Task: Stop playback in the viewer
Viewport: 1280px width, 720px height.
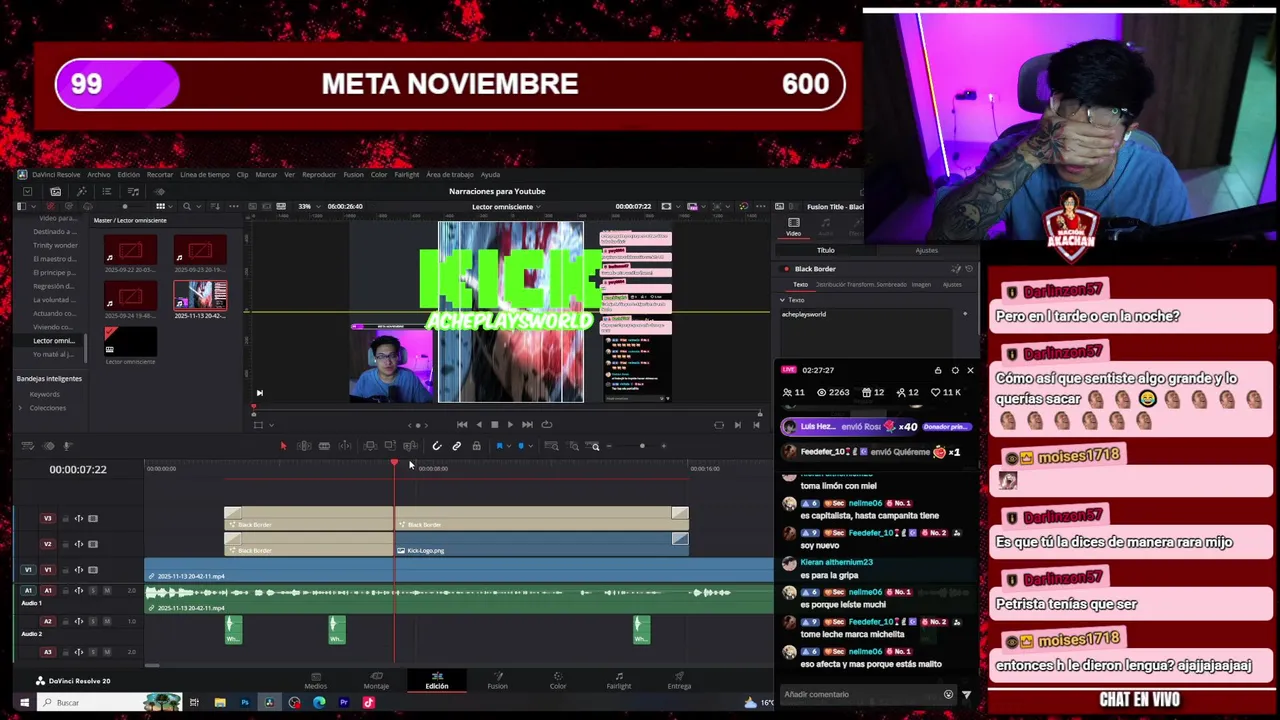Action: point(494,425)
